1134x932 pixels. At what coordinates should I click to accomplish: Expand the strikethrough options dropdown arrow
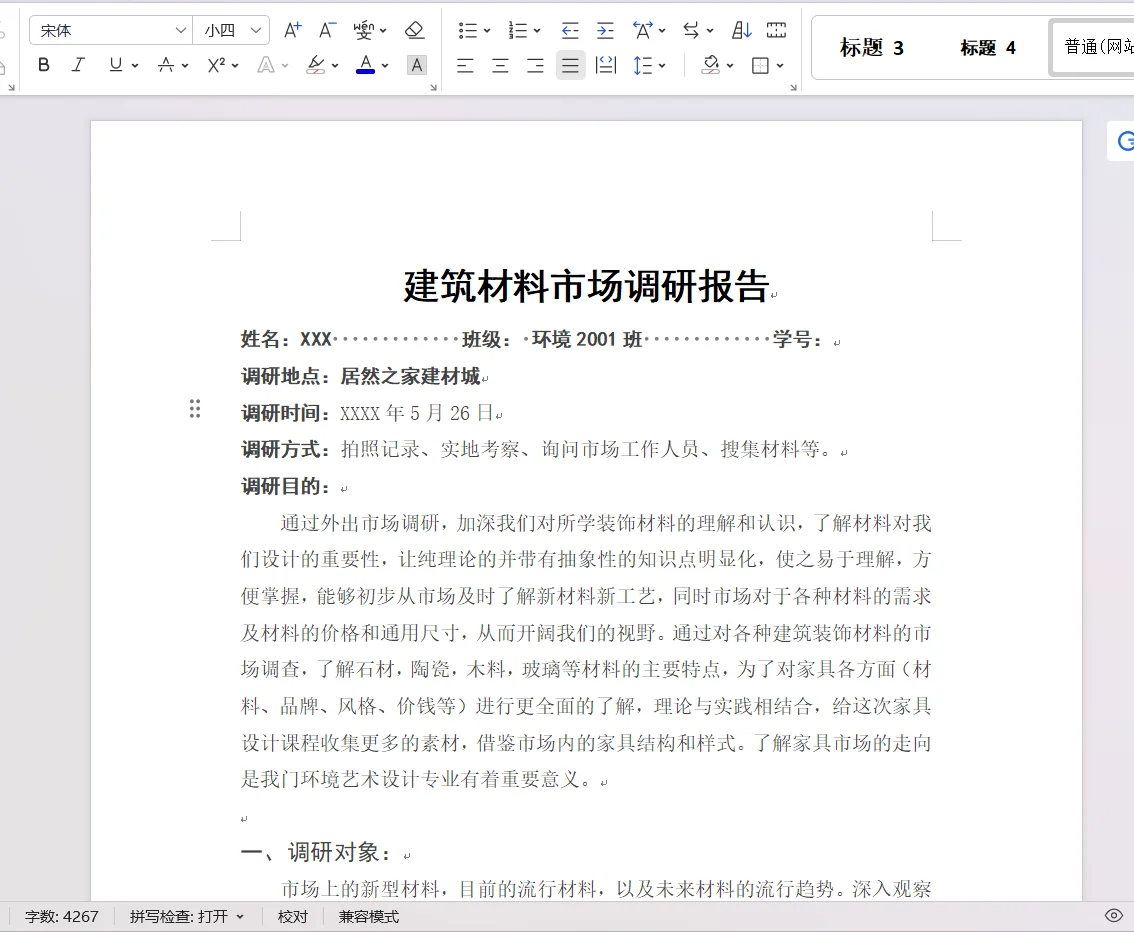185,66
